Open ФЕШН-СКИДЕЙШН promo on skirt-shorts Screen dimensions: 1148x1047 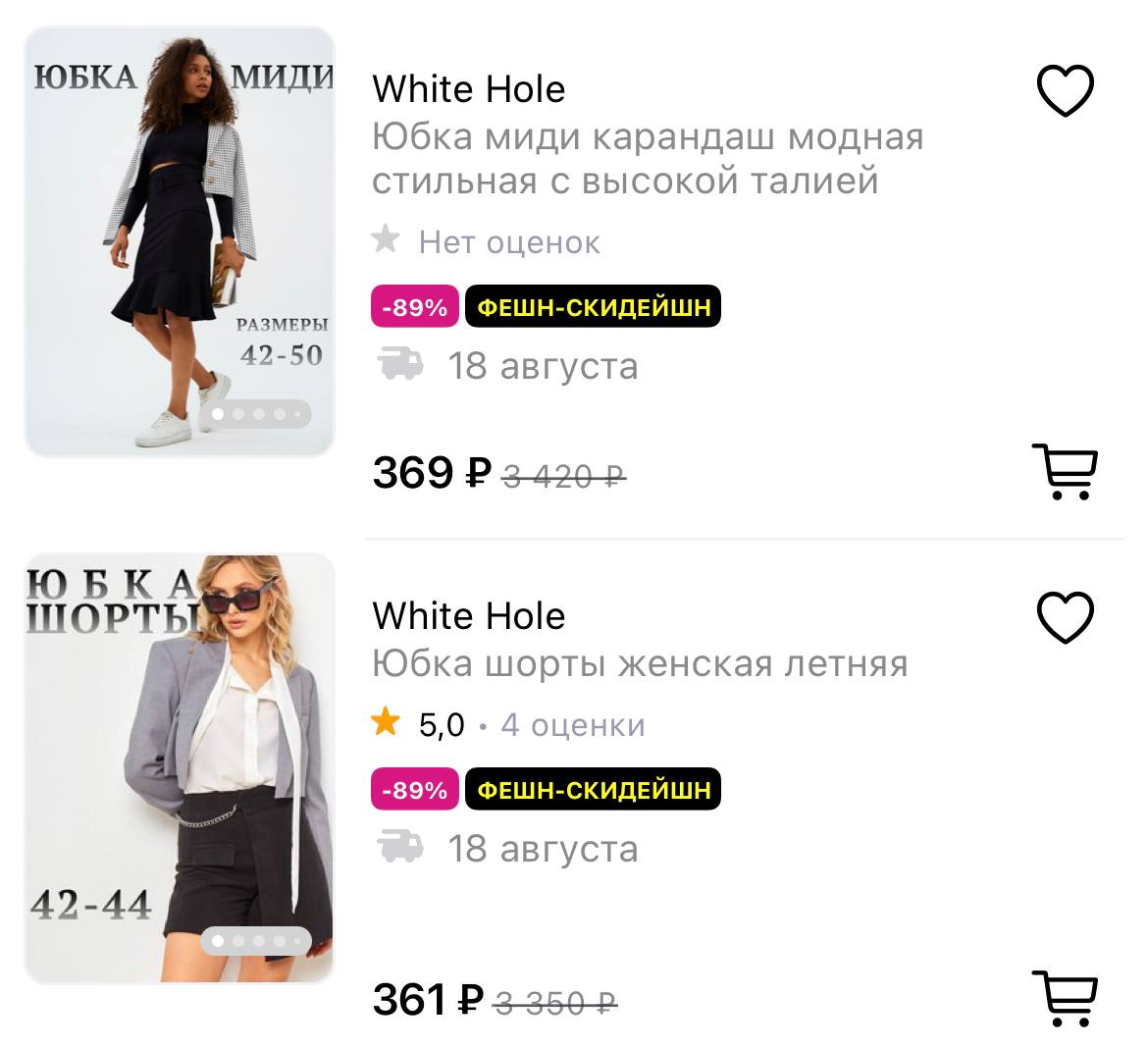[x=593, y=790]
